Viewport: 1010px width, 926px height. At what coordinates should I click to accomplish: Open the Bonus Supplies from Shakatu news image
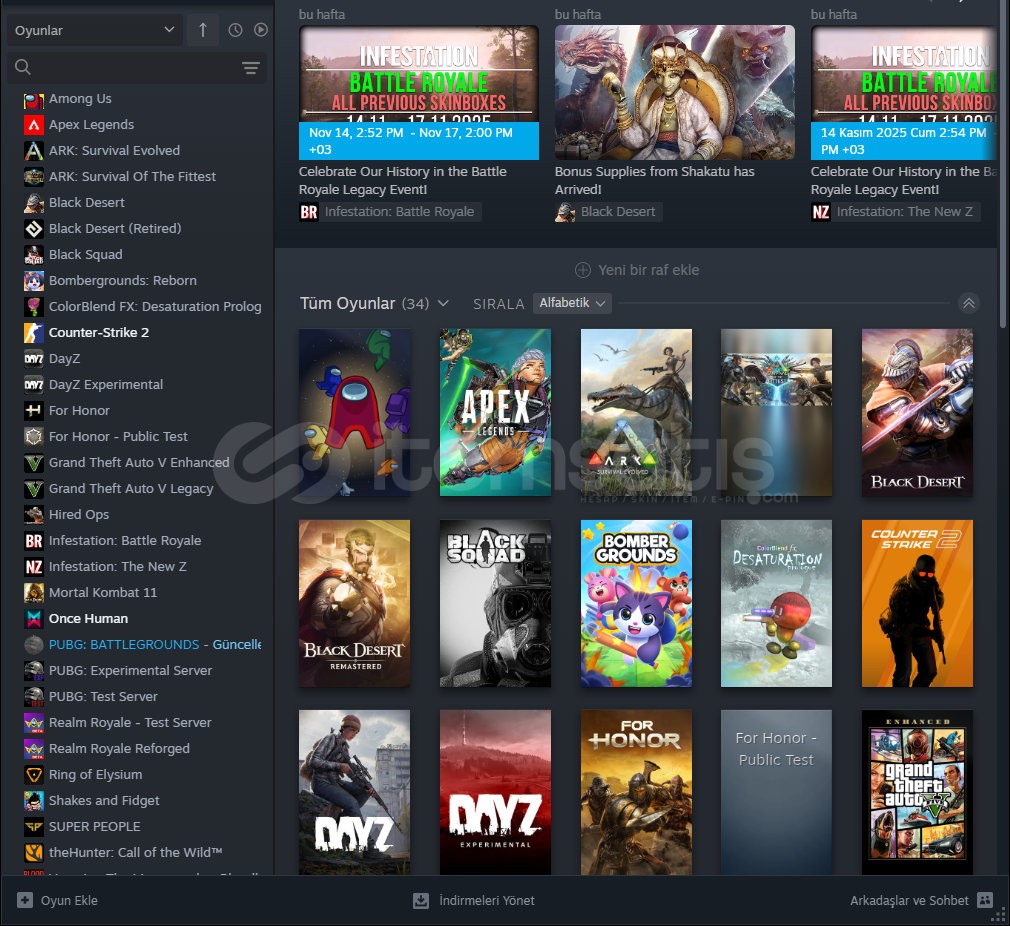[674, 93]
